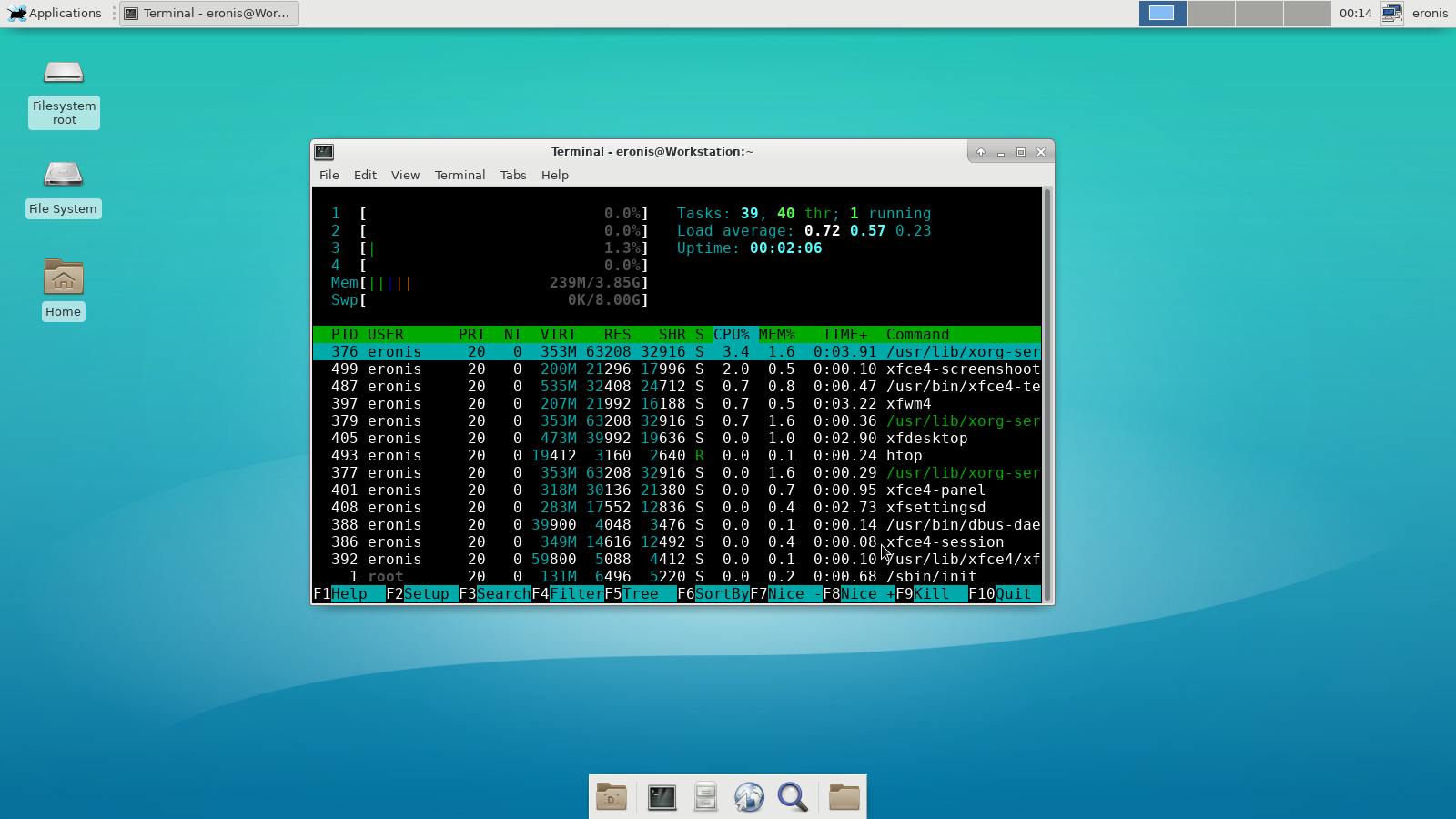Sort htop by MEM% column header
Image resolution: width=1456 pixels, height=819 pixels.
pos(777,334)
